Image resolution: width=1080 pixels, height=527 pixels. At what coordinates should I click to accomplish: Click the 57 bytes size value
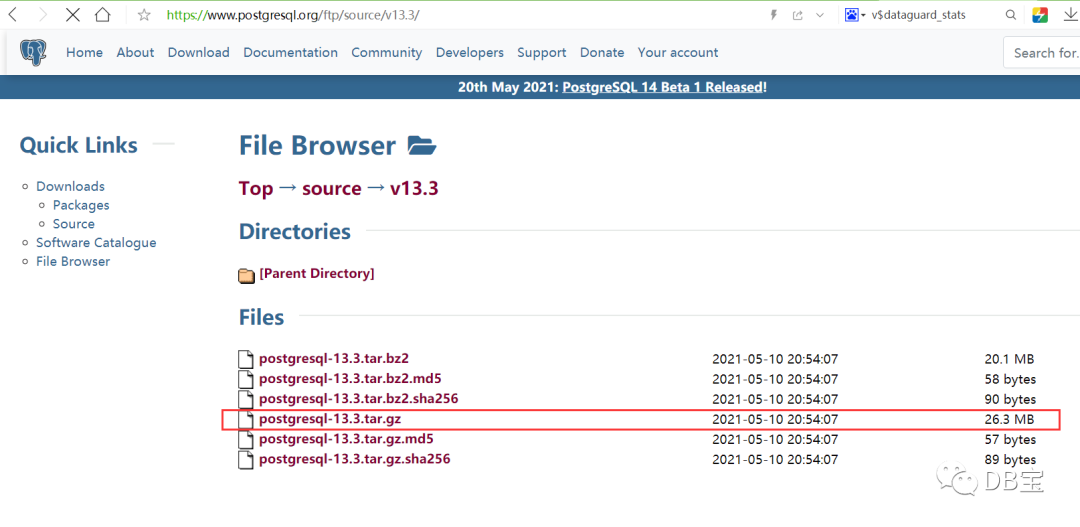pos(1010,440)
